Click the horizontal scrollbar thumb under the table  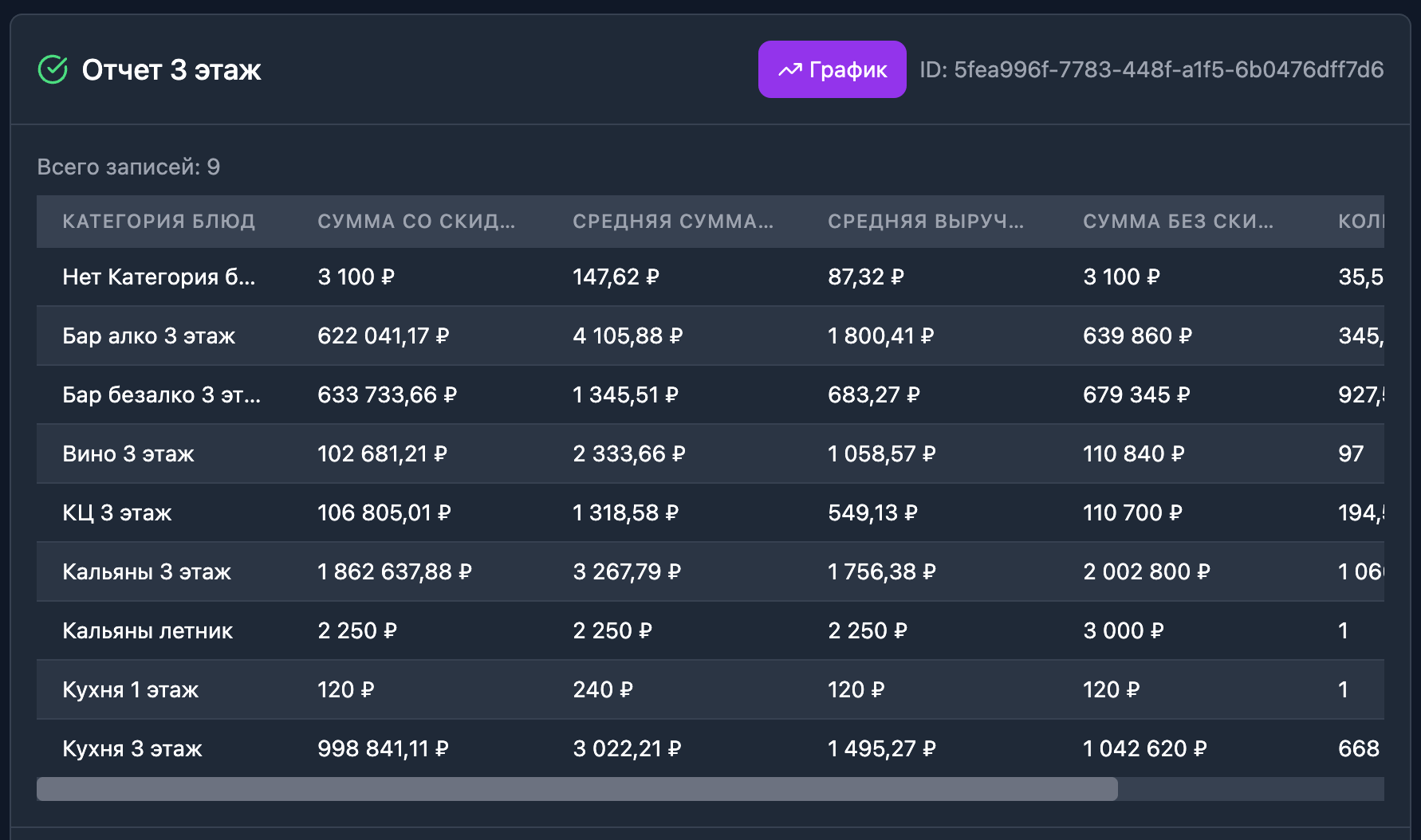pos(577,789)
